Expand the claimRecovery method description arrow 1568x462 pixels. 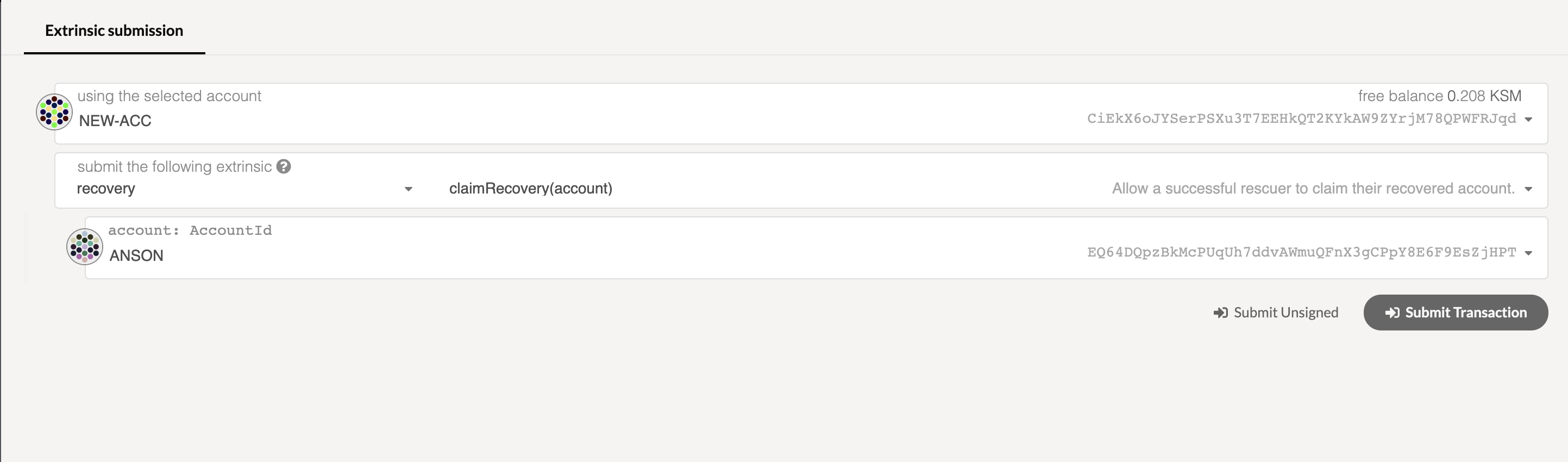pos(1528,189)
